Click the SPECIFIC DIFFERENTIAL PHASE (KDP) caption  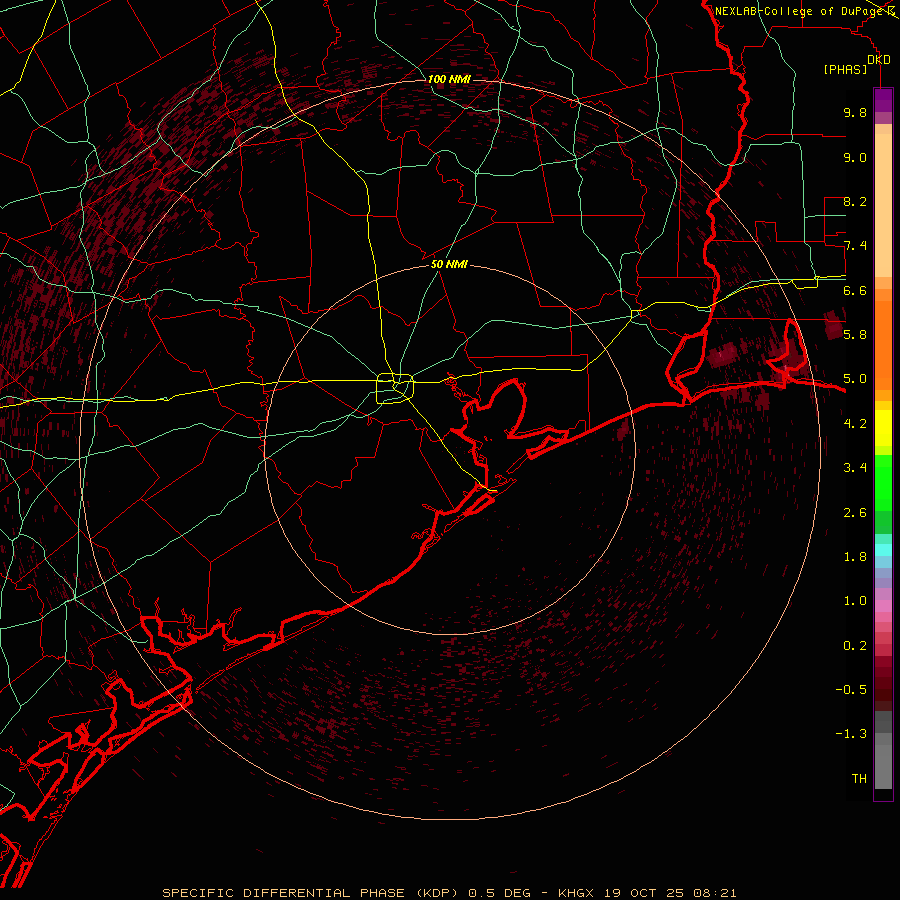(312, 893)
